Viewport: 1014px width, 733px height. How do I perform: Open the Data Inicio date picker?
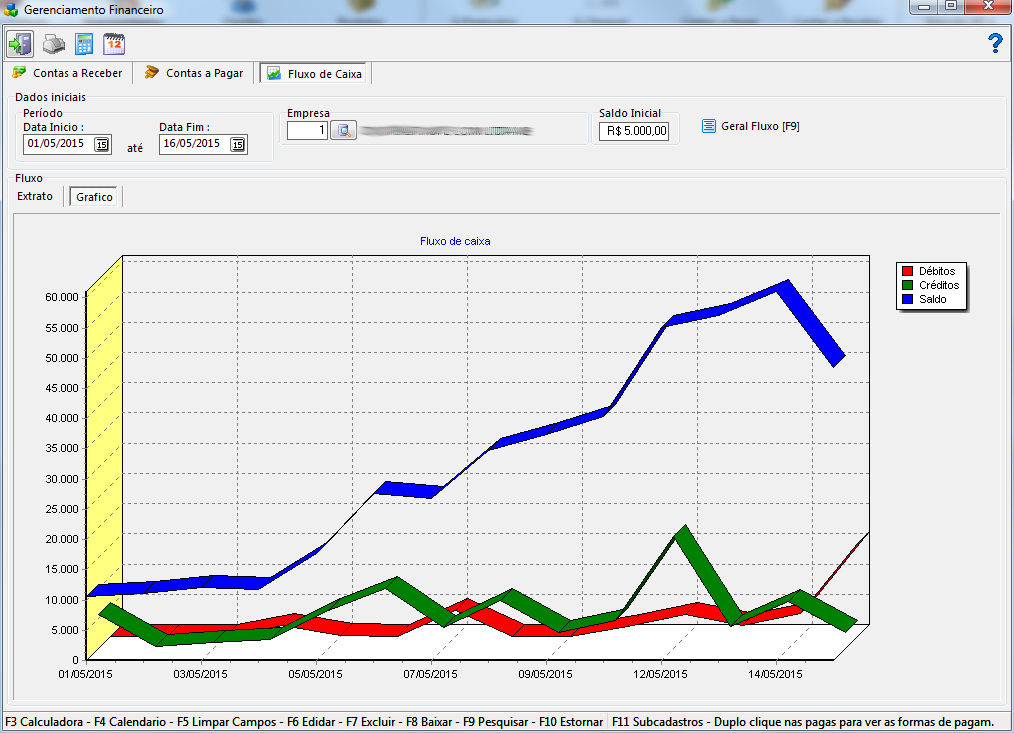(x=101, y=144)
